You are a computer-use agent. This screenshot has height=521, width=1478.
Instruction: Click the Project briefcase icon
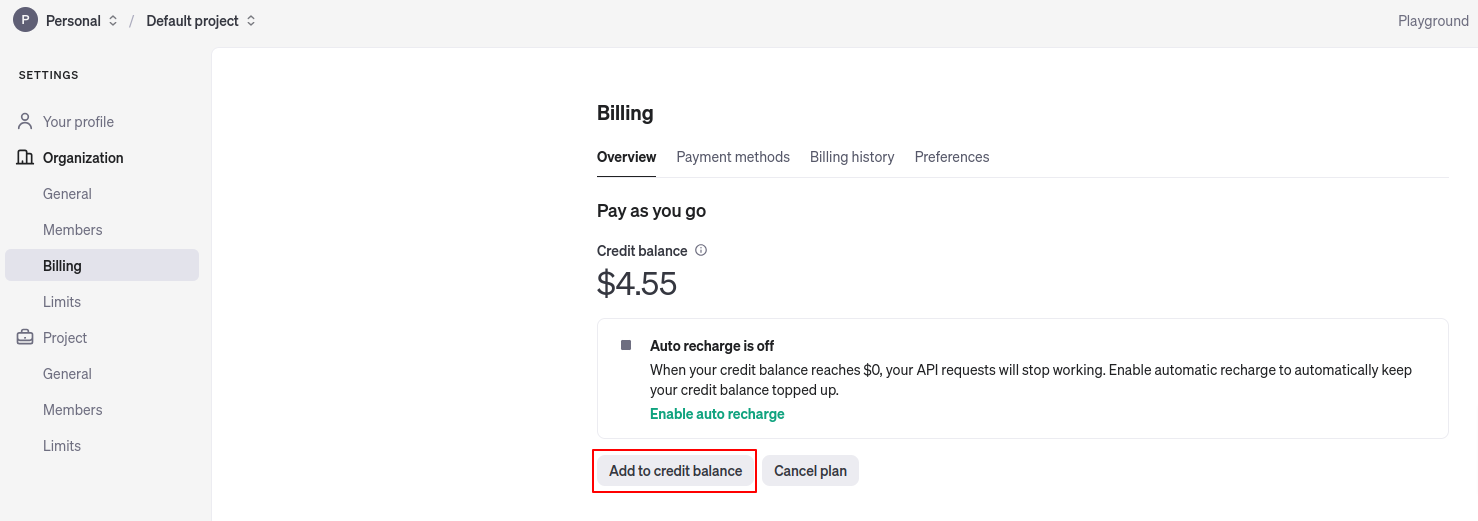pyautogui.click(x=26, y=338)
